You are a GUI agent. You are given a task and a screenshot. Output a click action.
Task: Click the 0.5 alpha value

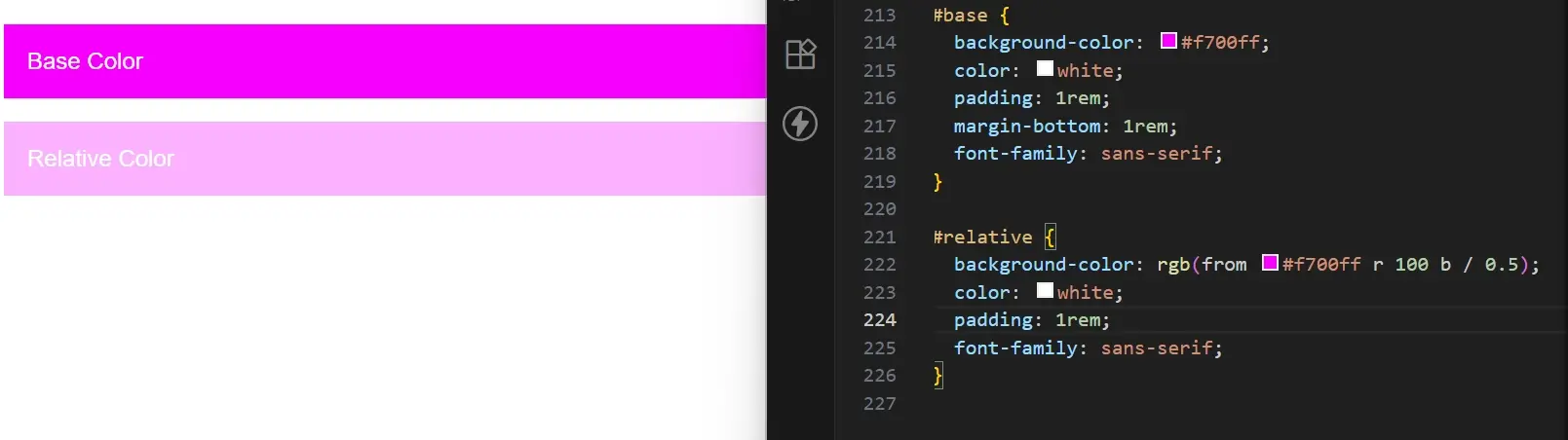click(x=1502, y=265)
